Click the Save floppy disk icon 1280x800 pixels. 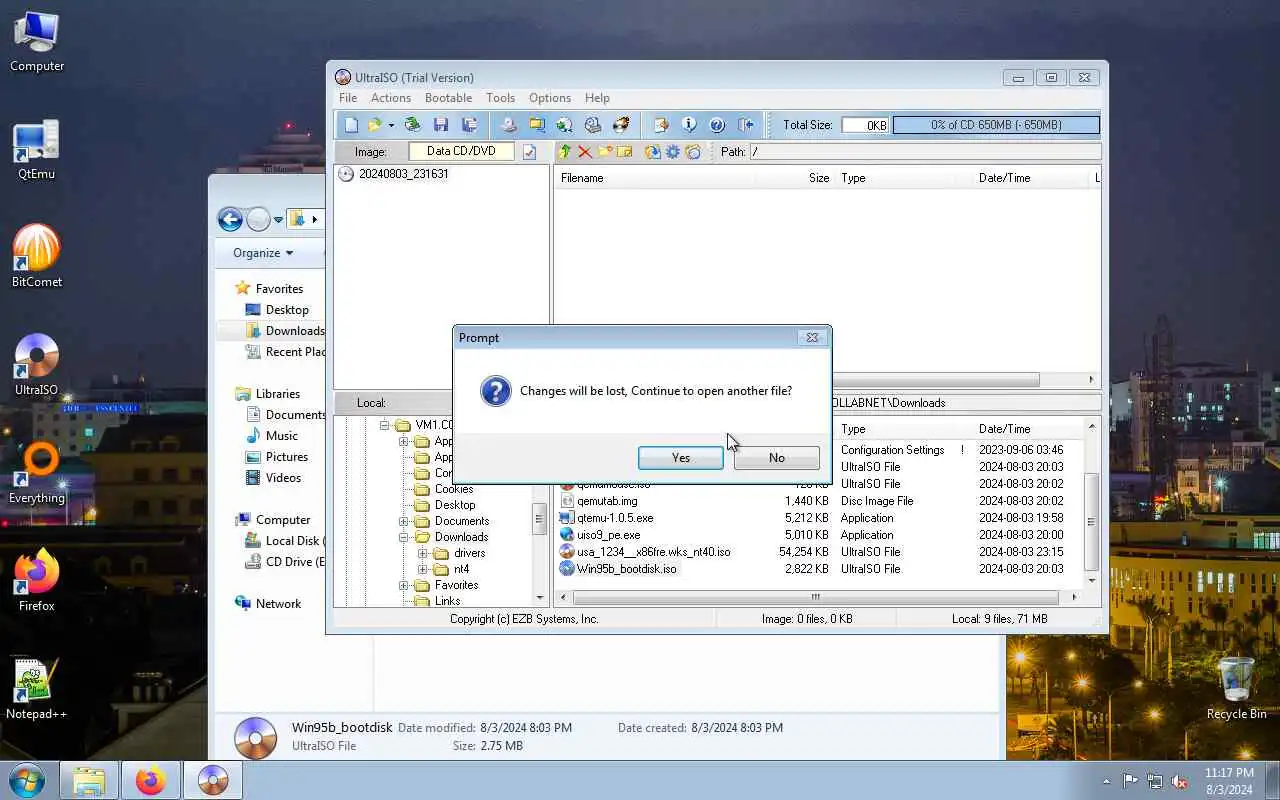pos(441,125)
